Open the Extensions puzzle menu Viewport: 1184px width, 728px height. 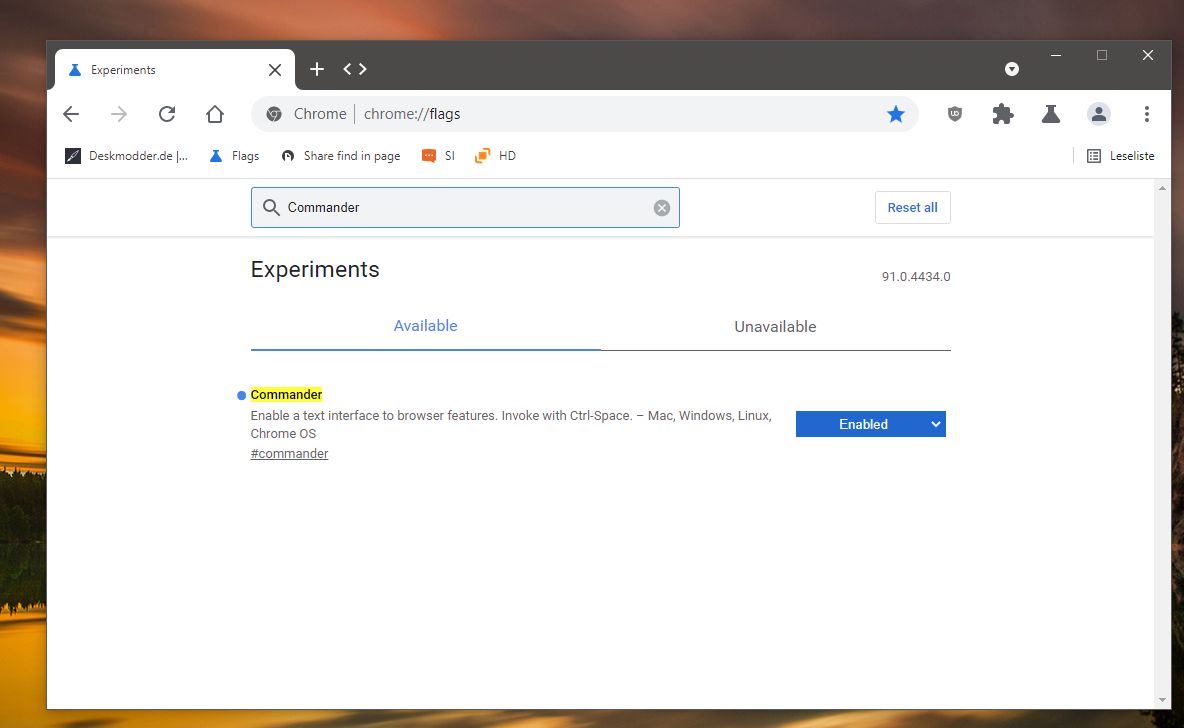(x=1003, y=114)
